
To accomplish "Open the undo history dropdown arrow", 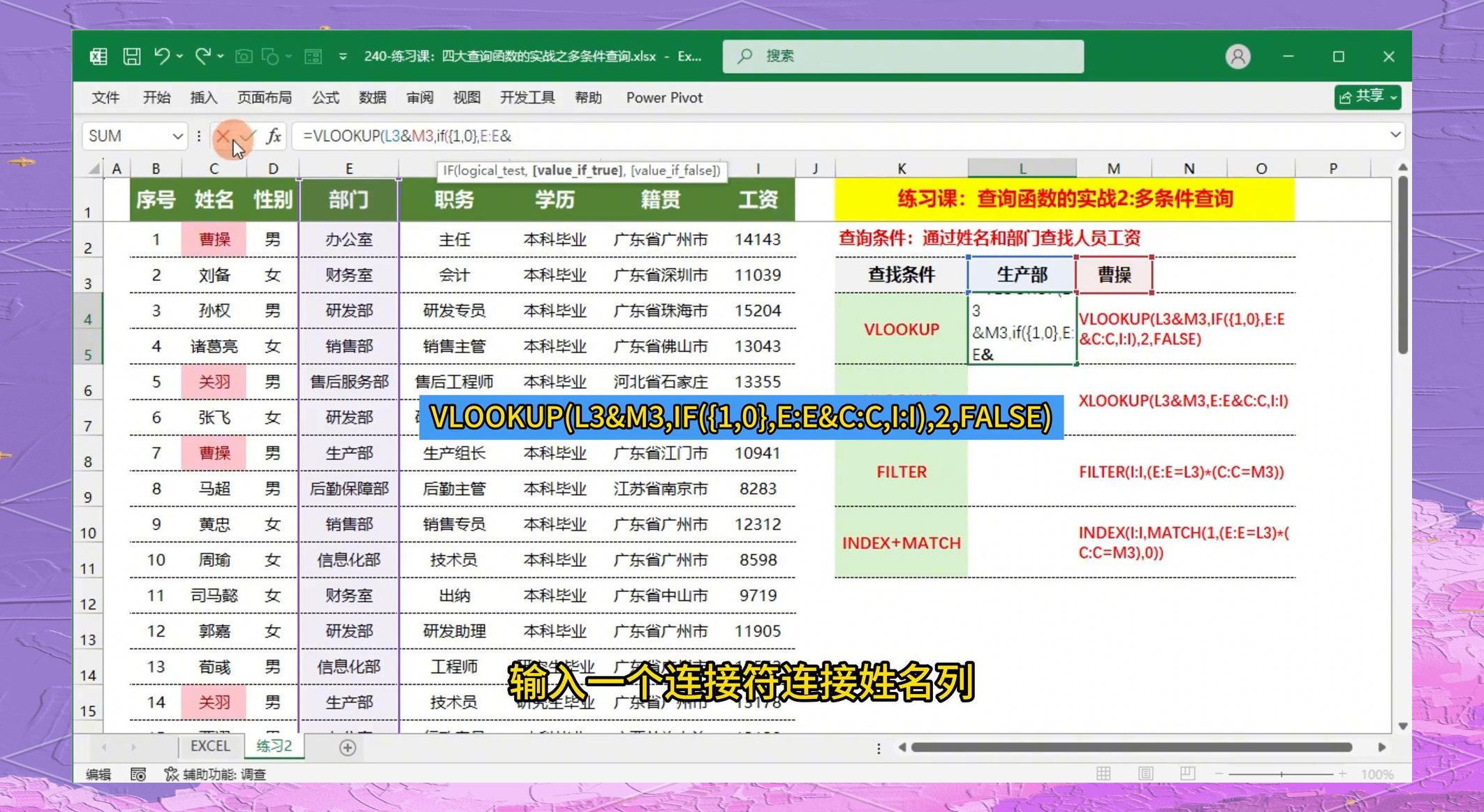I will pyautogui.click(x=179, y=56).
